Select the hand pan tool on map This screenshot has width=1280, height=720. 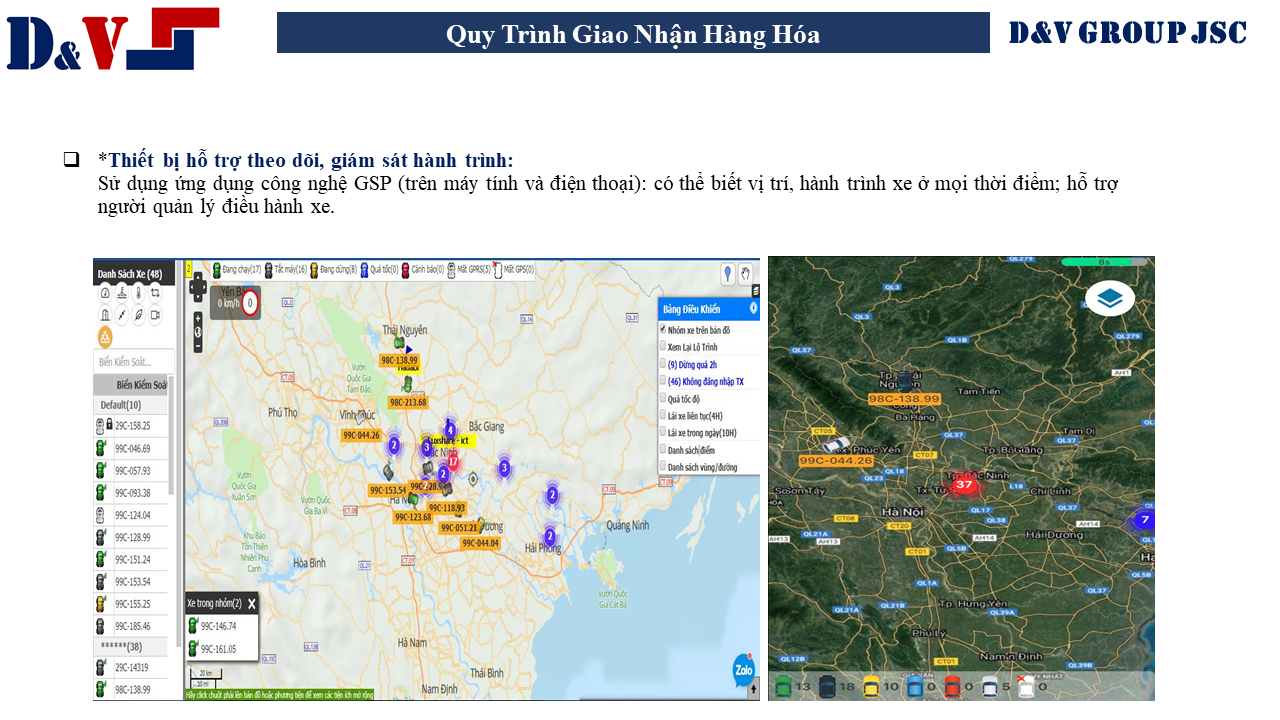(745, 273)
